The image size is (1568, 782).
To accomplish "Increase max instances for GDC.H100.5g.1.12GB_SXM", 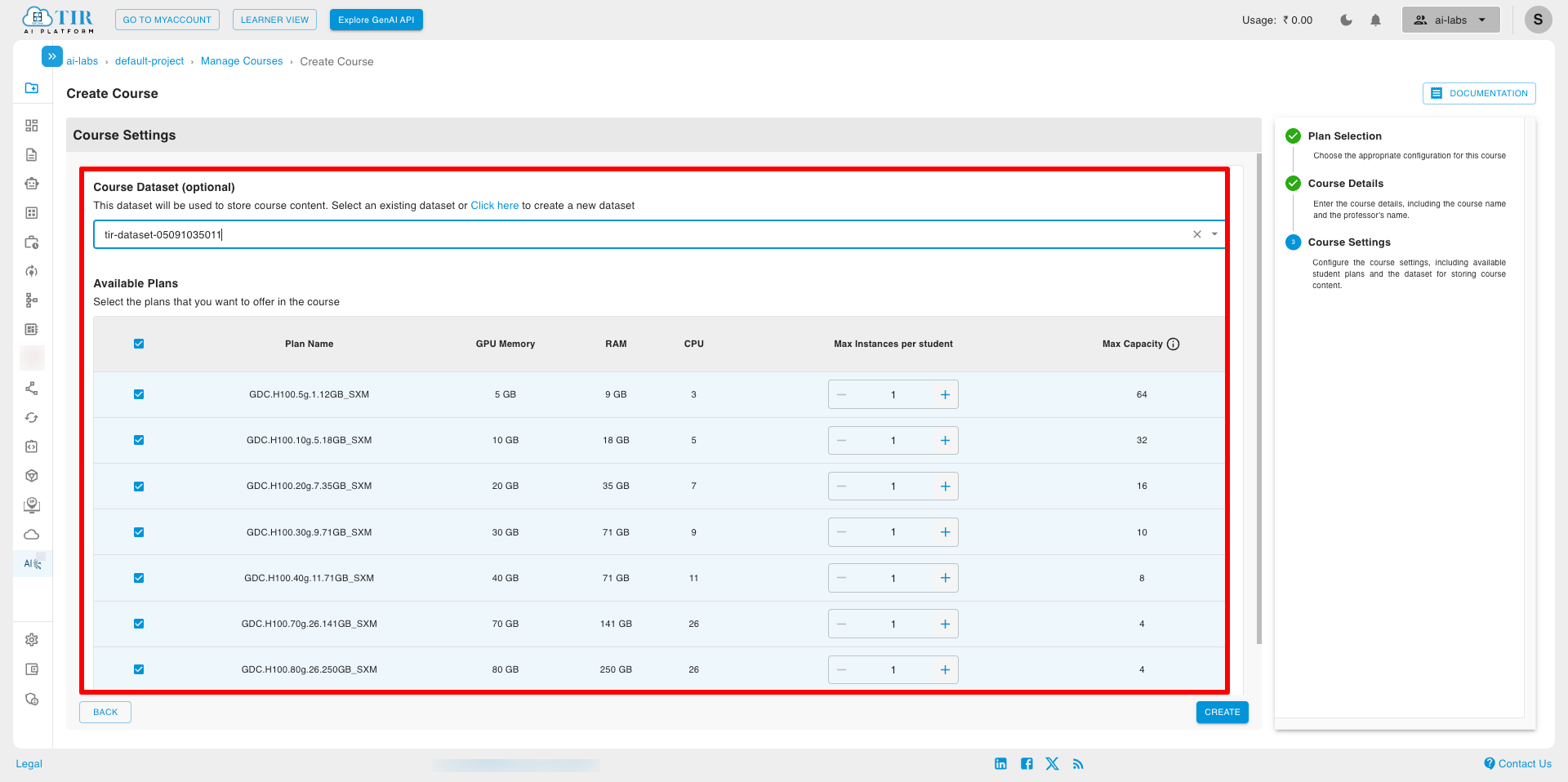I will click(x=945, y=394).
